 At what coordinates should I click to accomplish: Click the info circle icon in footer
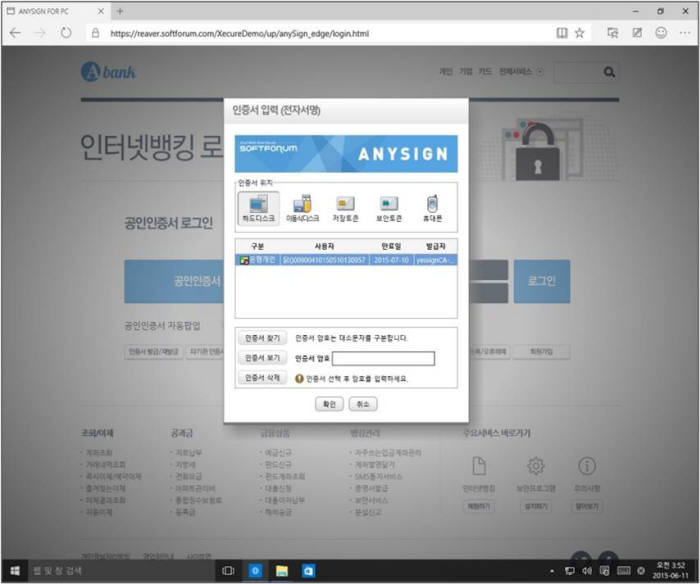(x=587, y=466)
